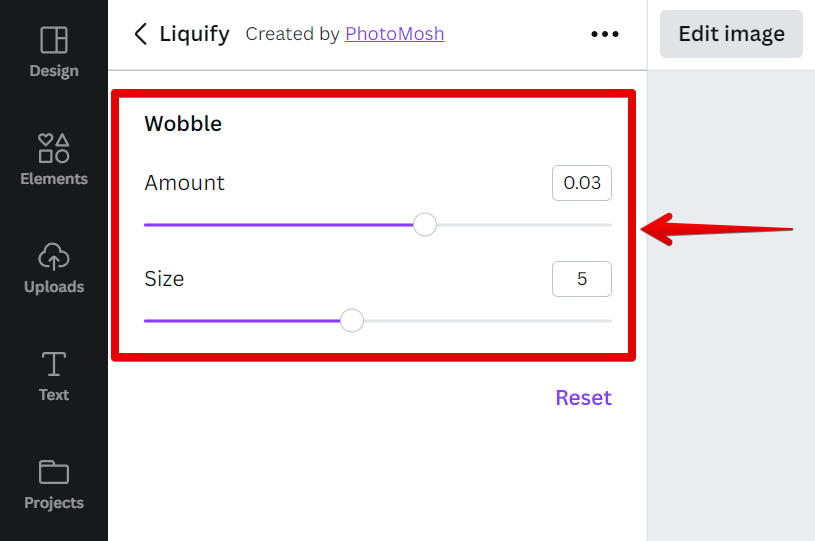815x541 pixels.
Task: Open the Projects folder panel
Action: point(54,484)
